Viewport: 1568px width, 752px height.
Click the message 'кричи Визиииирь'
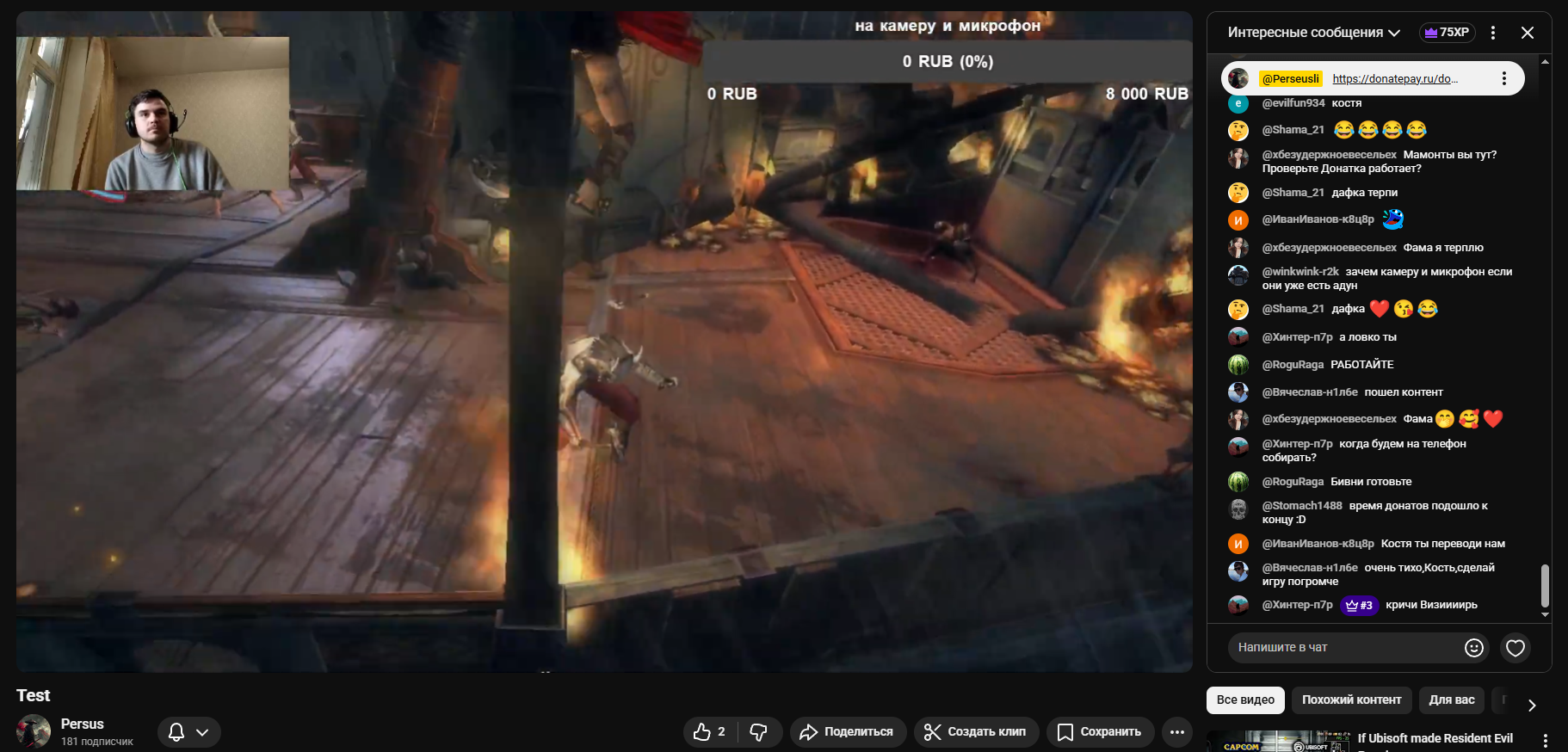tap(1431, 605)
